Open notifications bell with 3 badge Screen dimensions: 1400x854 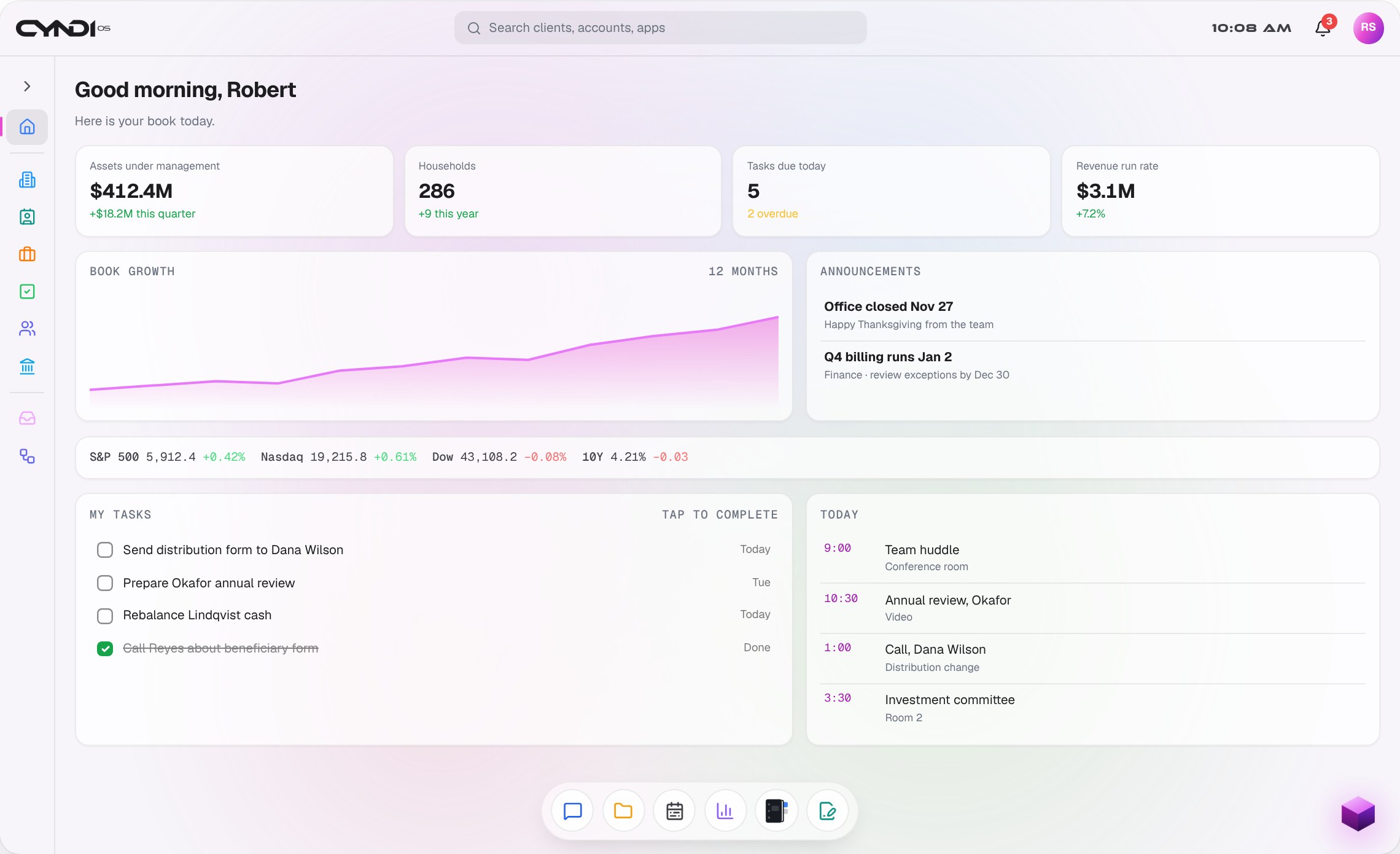[x=1323, y=28]
